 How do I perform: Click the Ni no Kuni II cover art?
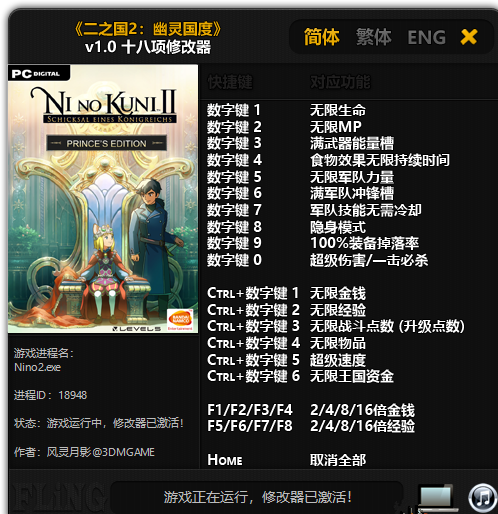[103, 199]
